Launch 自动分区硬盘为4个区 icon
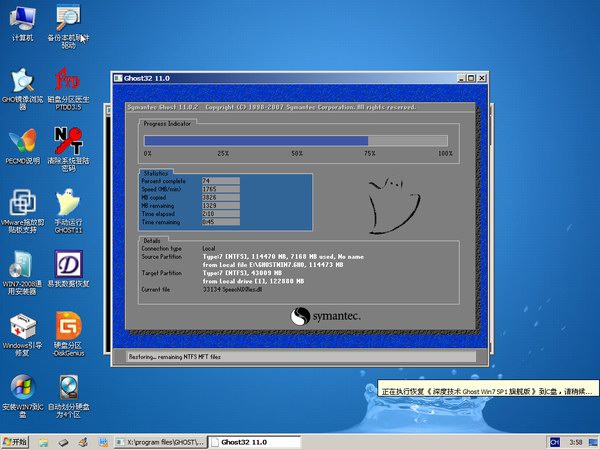Screen dimensions: 600x450 coord(68,389)
